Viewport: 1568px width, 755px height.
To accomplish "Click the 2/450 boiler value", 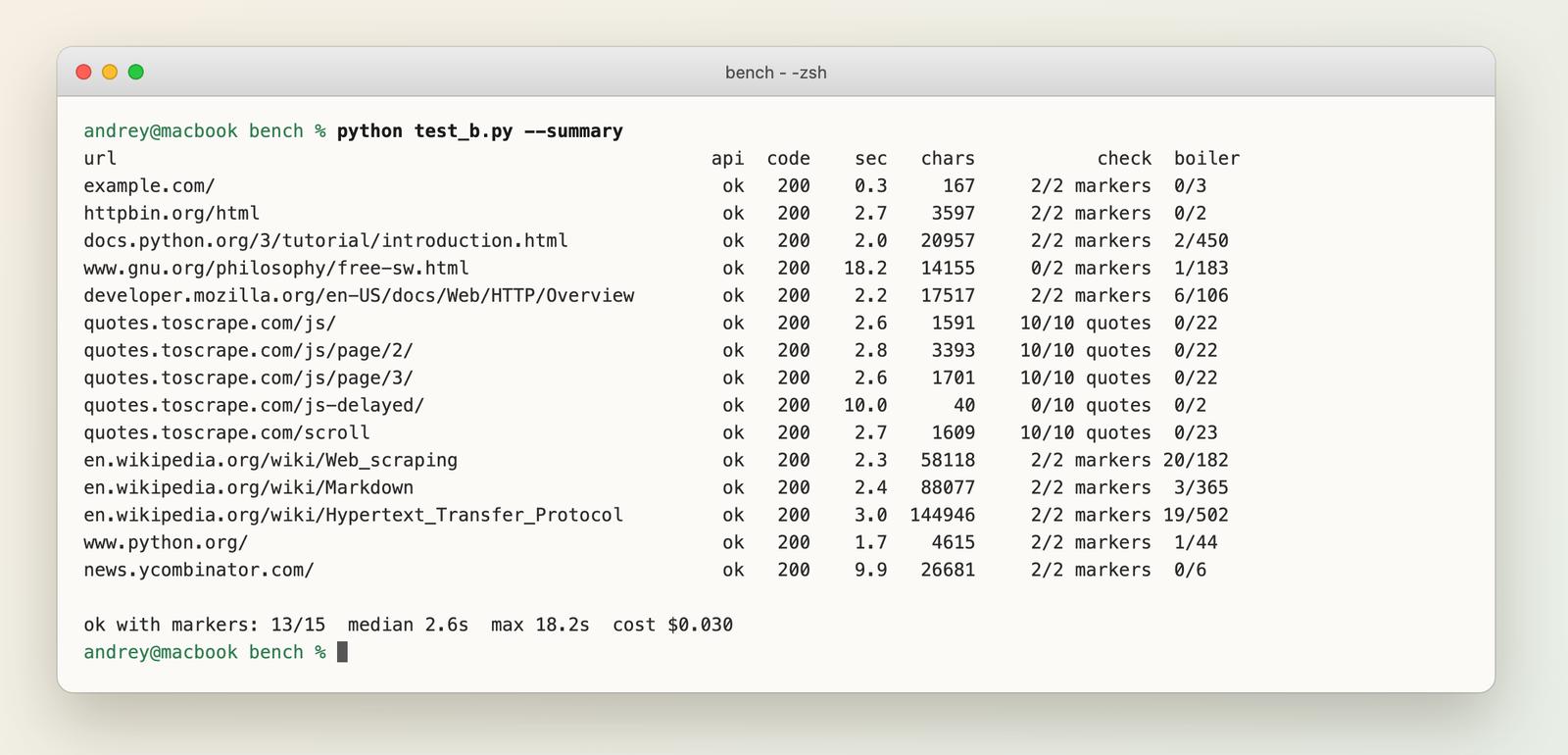I will pyautogui.click(x=1201, y=241).
